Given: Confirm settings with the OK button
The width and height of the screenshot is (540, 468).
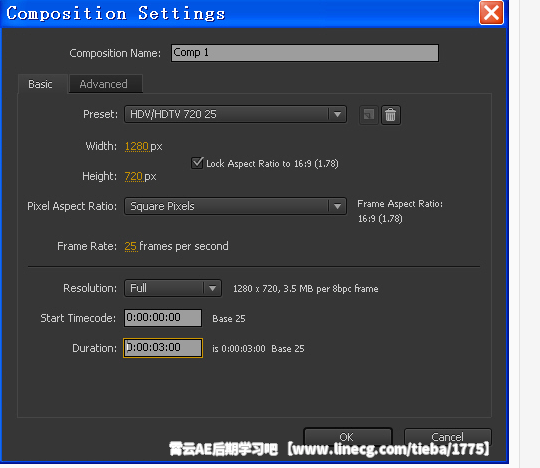Looking at the screenshot, I should click(x=347, y=437).
